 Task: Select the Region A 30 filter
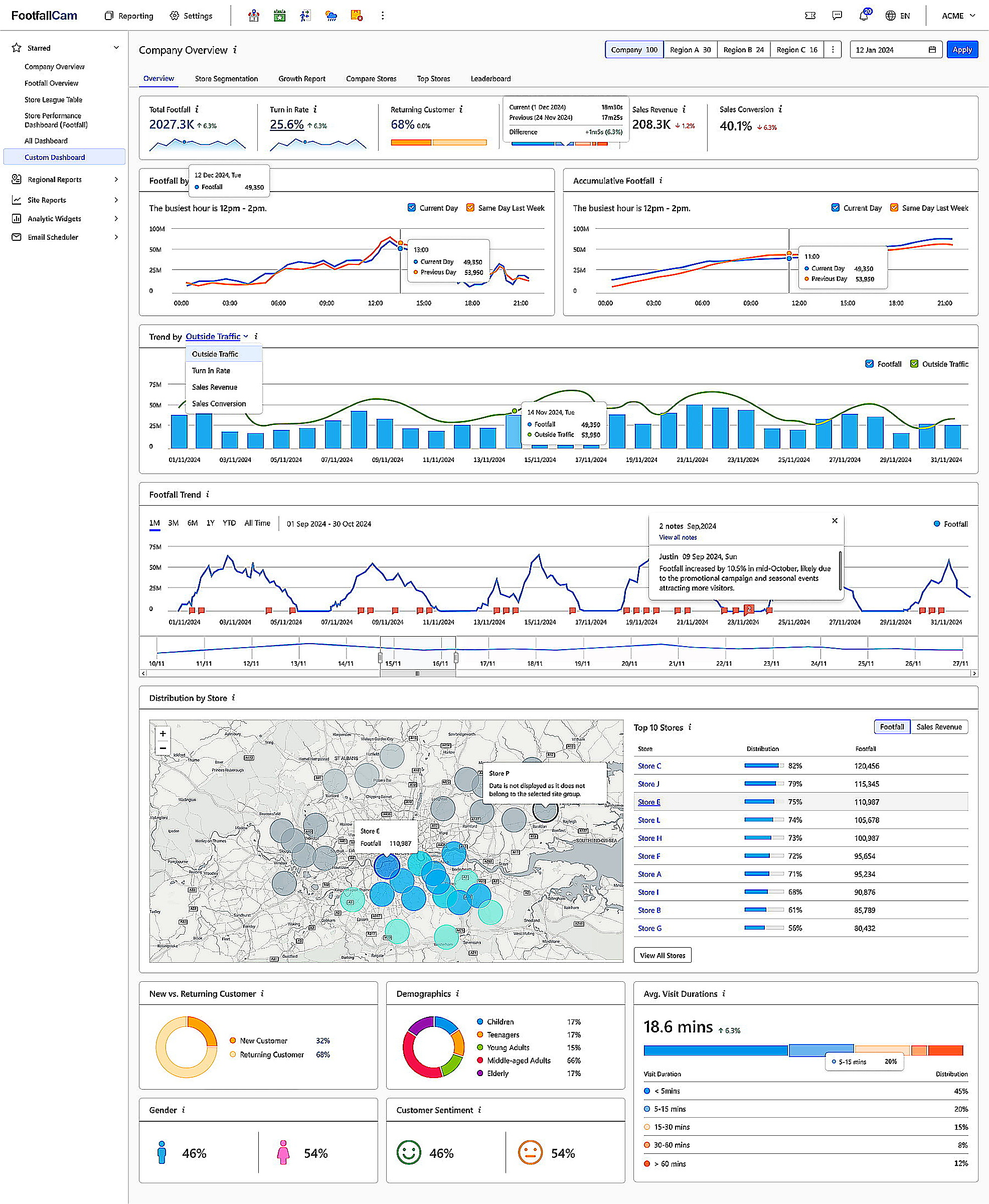[x=690, y=50]
